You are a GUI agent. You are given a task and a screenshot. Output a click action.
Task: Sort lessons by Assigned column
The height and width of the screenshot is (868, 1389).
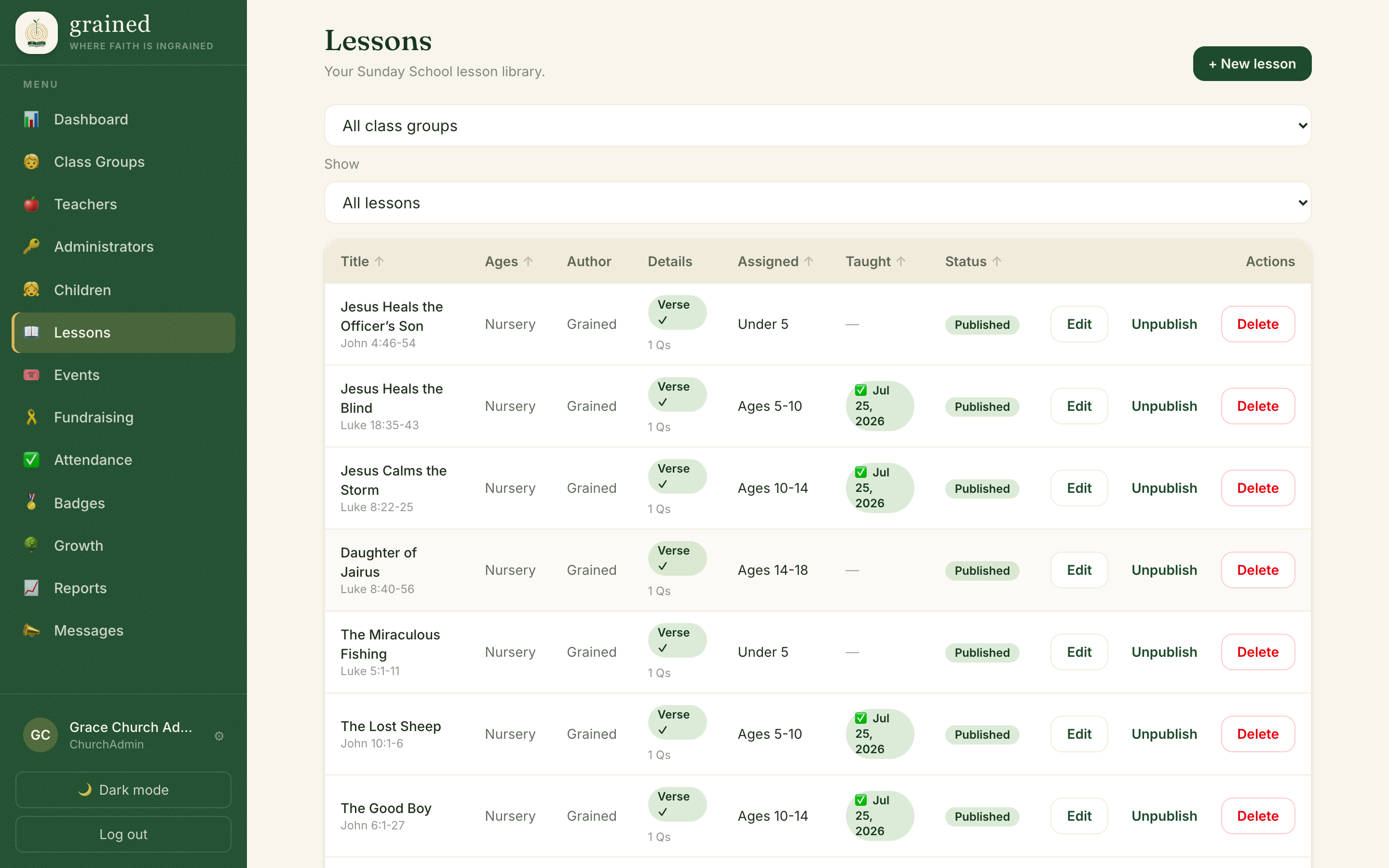[776, 262]
